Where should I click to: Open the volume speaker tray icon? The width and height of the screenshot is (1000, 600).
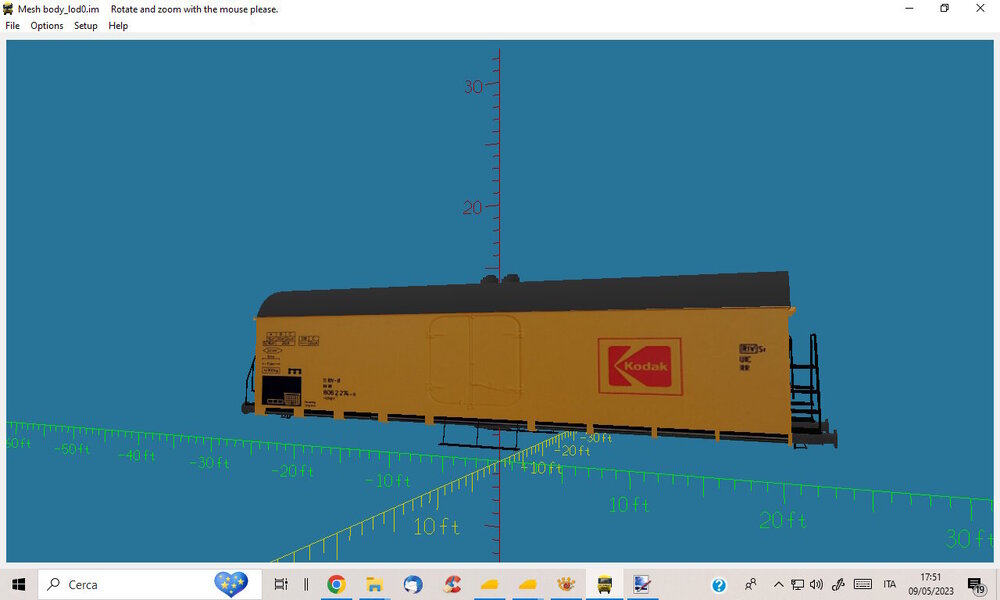pyautogui.click(x=816, y=584)
